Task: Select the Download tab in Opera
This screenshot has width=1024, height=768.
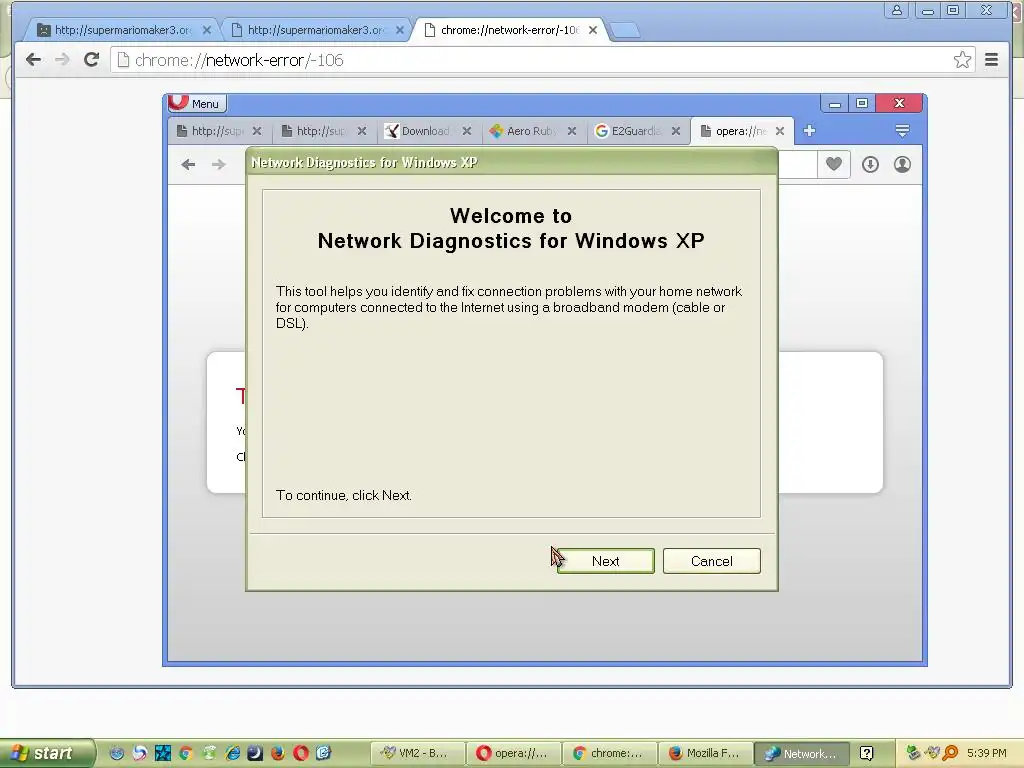Action: coord(428,131)
